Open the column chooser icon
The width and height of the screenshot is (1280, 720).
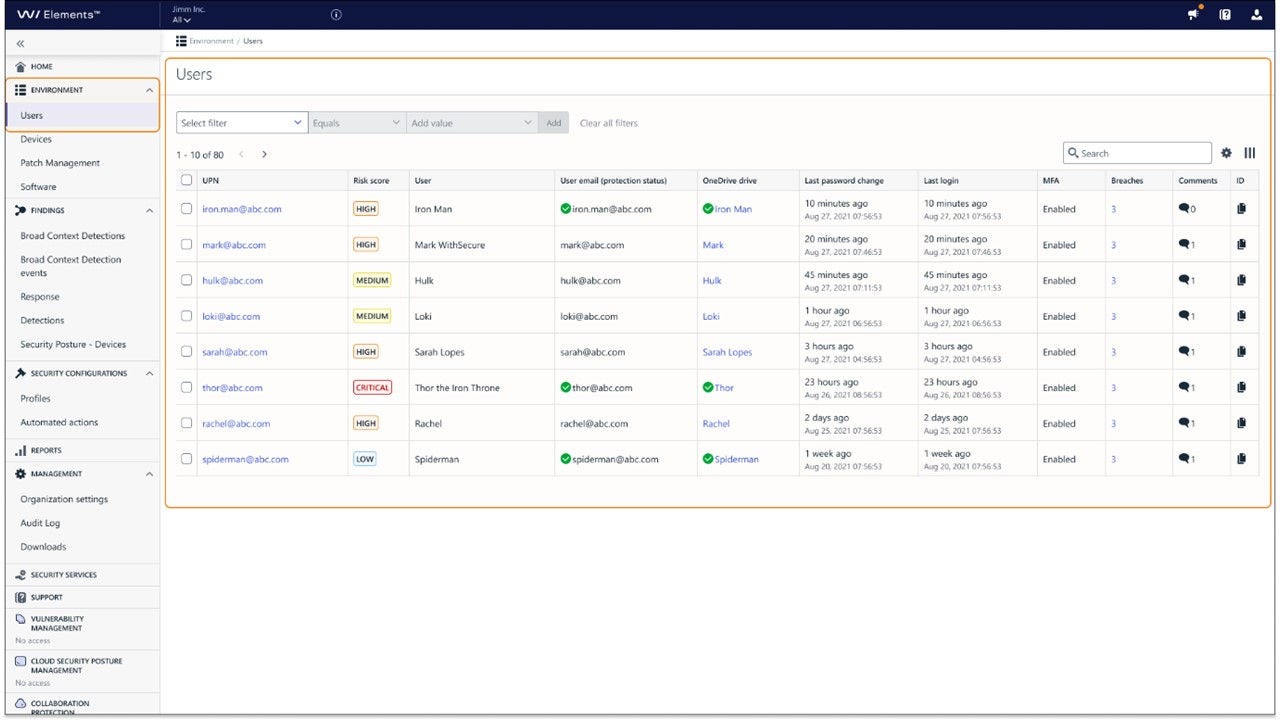(x=1250, y=153)
